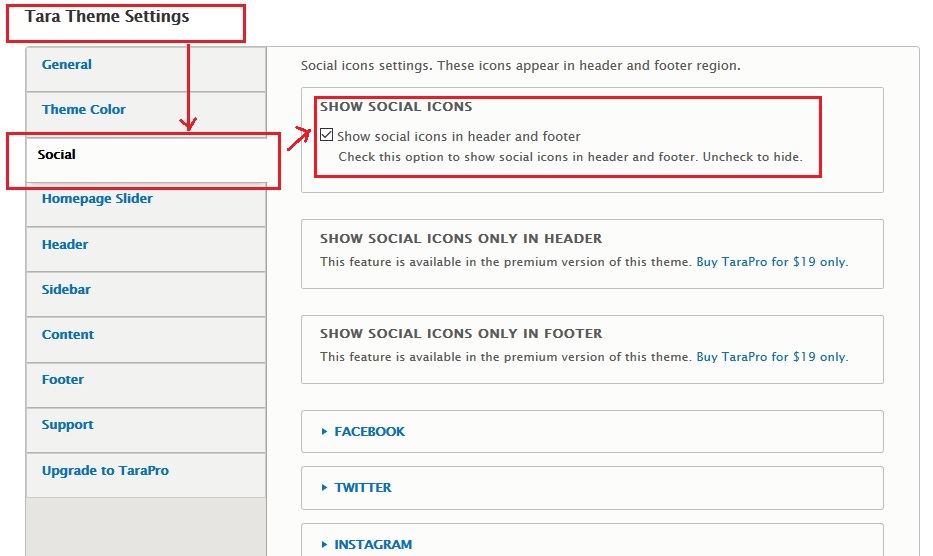933x556 pixels.
Task: Click Buy TaraPro link in footer-only section
Action: (x=771, y=357)
